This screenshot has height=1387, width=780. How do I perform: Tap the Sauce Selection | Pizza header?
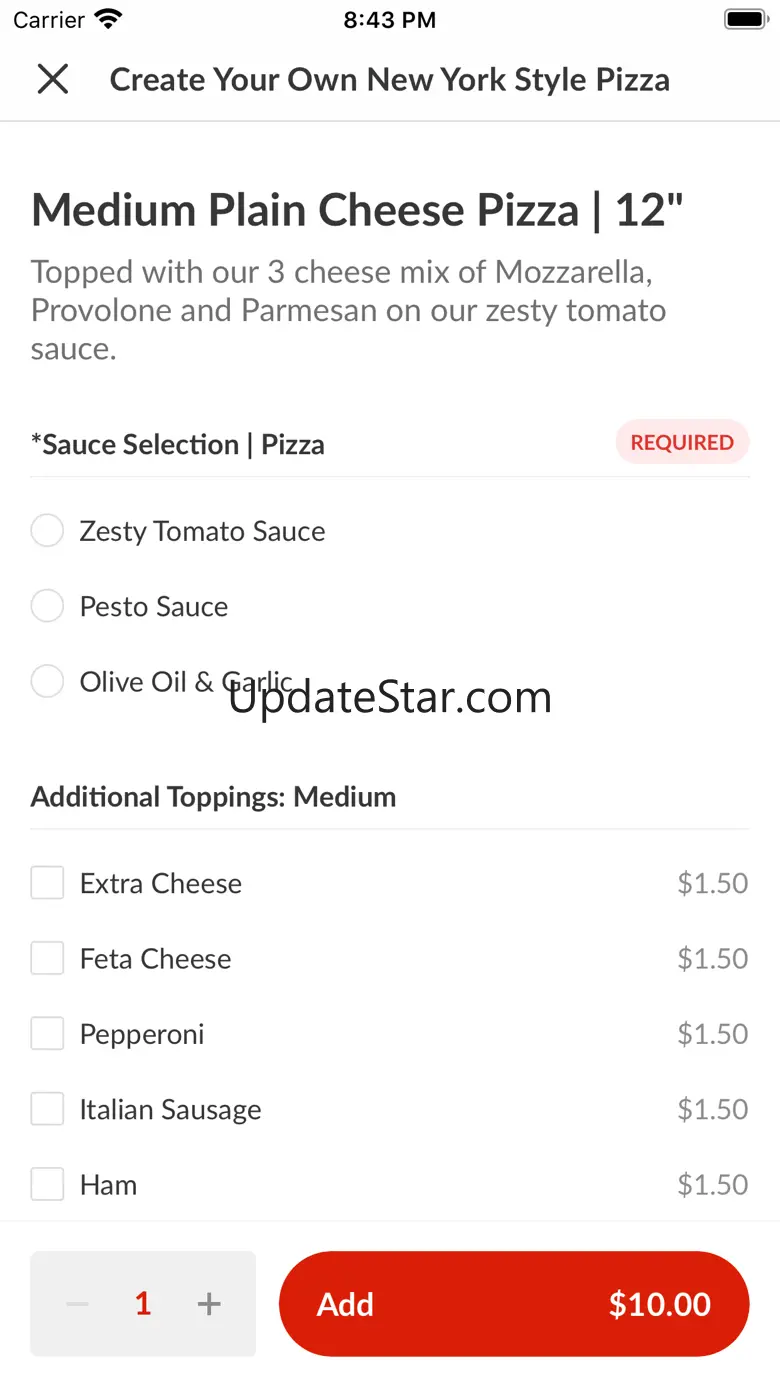click(x=178, y=445)
